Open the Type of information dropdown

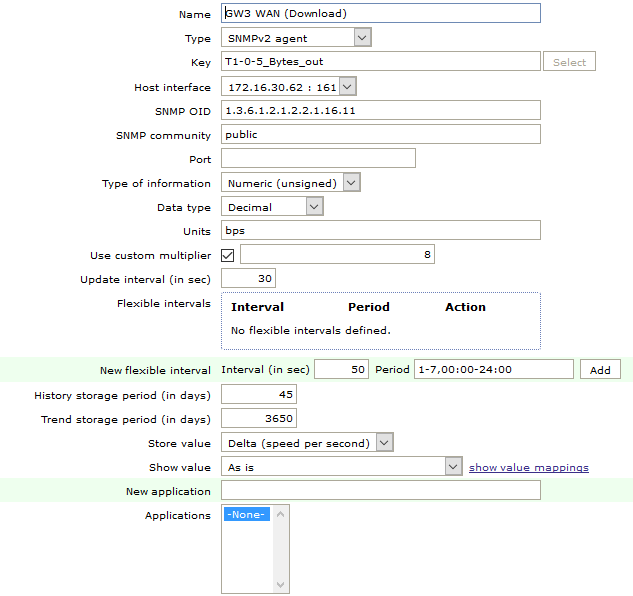pos(290,183)
